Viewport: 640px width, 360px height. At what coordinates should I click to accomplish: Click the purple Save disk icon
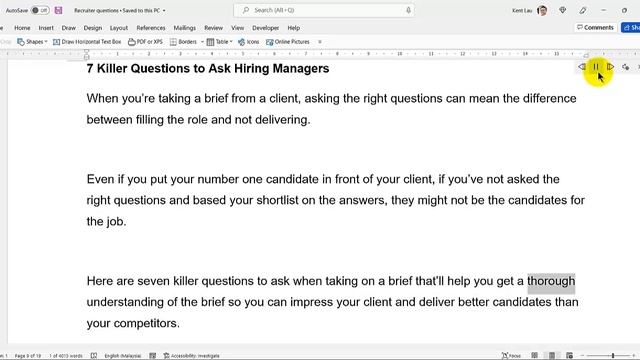(x=58, y=10)
